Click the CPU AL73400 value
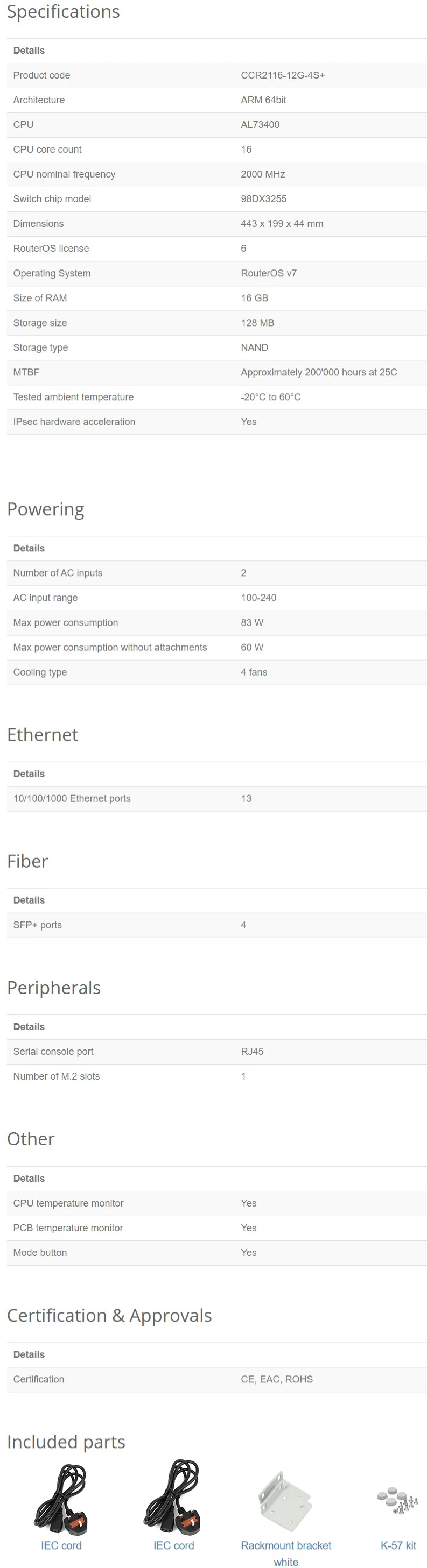This screenshot has height=1568, width=427. point(260,125)
